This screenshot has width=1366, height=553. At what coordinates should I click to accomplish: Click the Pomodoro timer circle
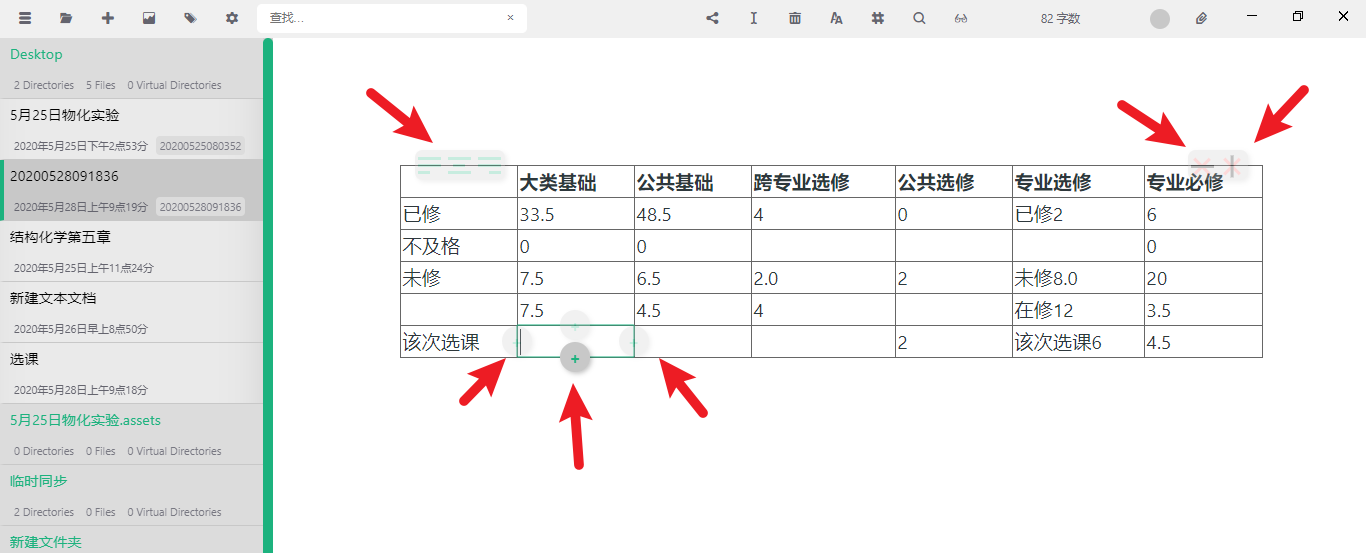pos(1160,18)
